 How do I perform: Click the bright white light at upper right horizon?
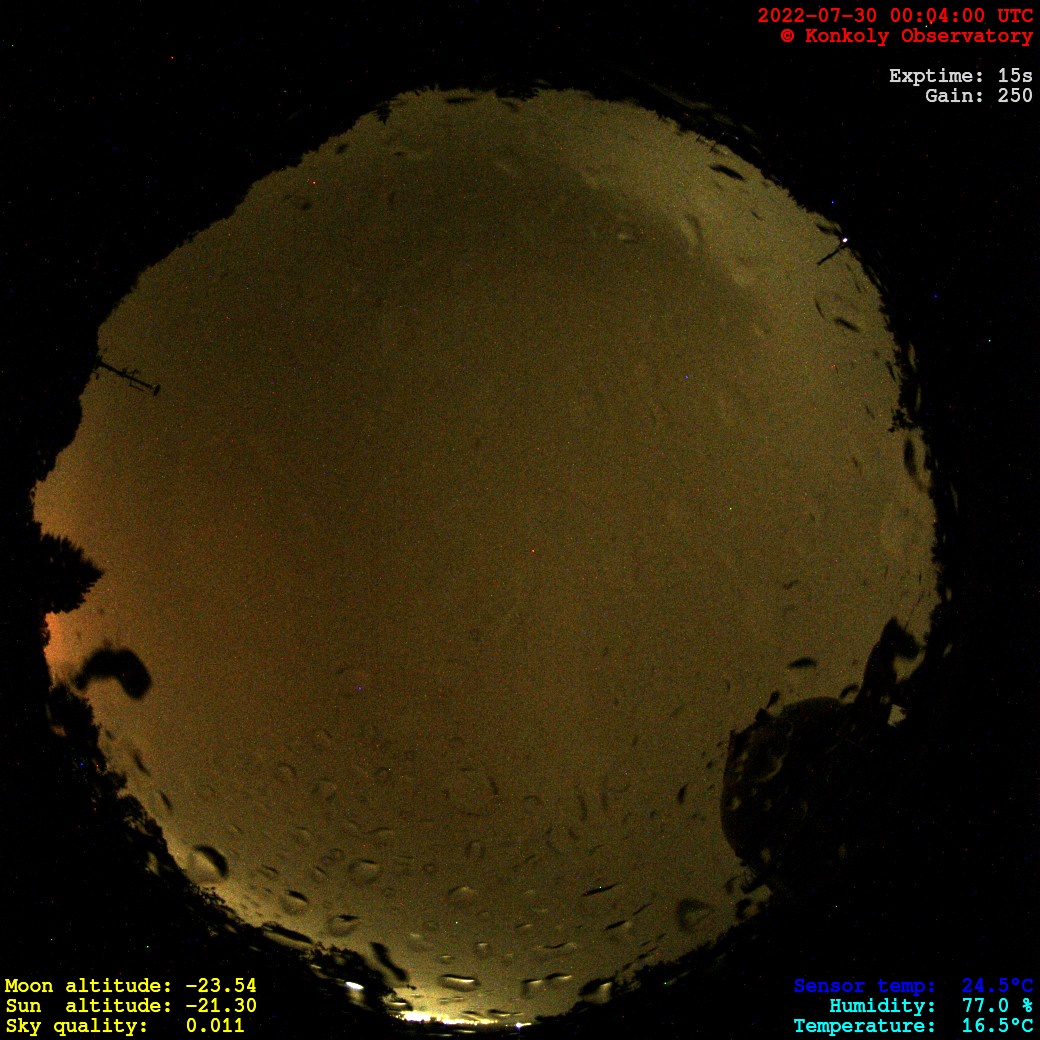click(x=846, y=240)
